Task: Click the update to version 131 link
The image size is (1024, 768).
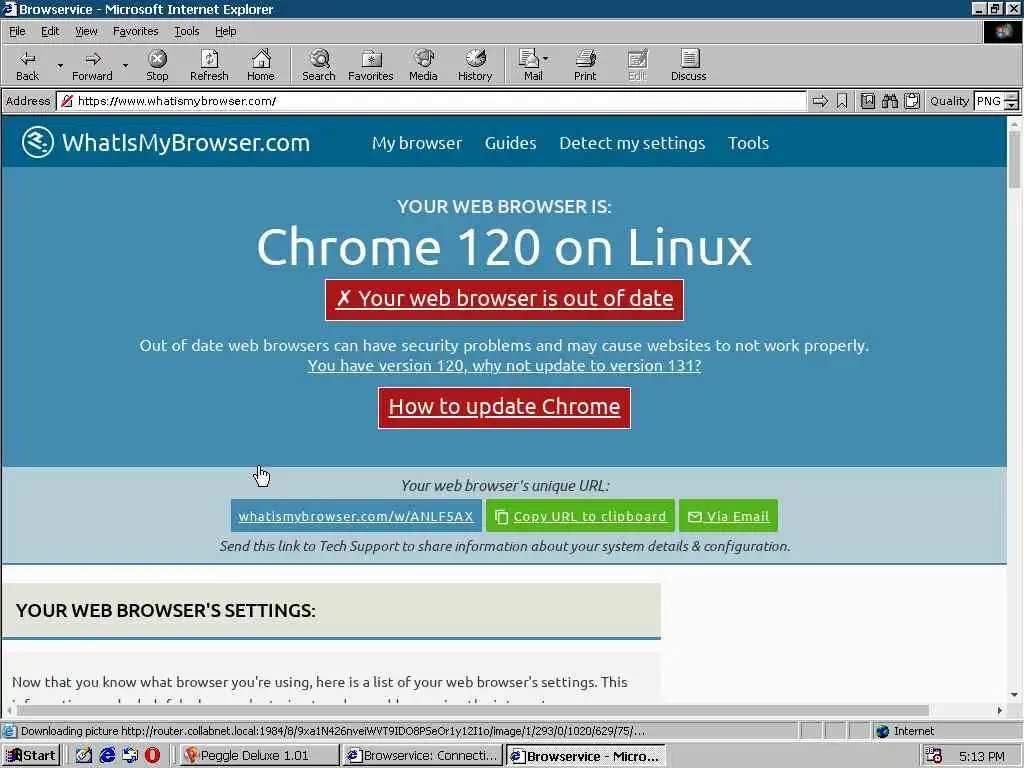Action: 504,366
